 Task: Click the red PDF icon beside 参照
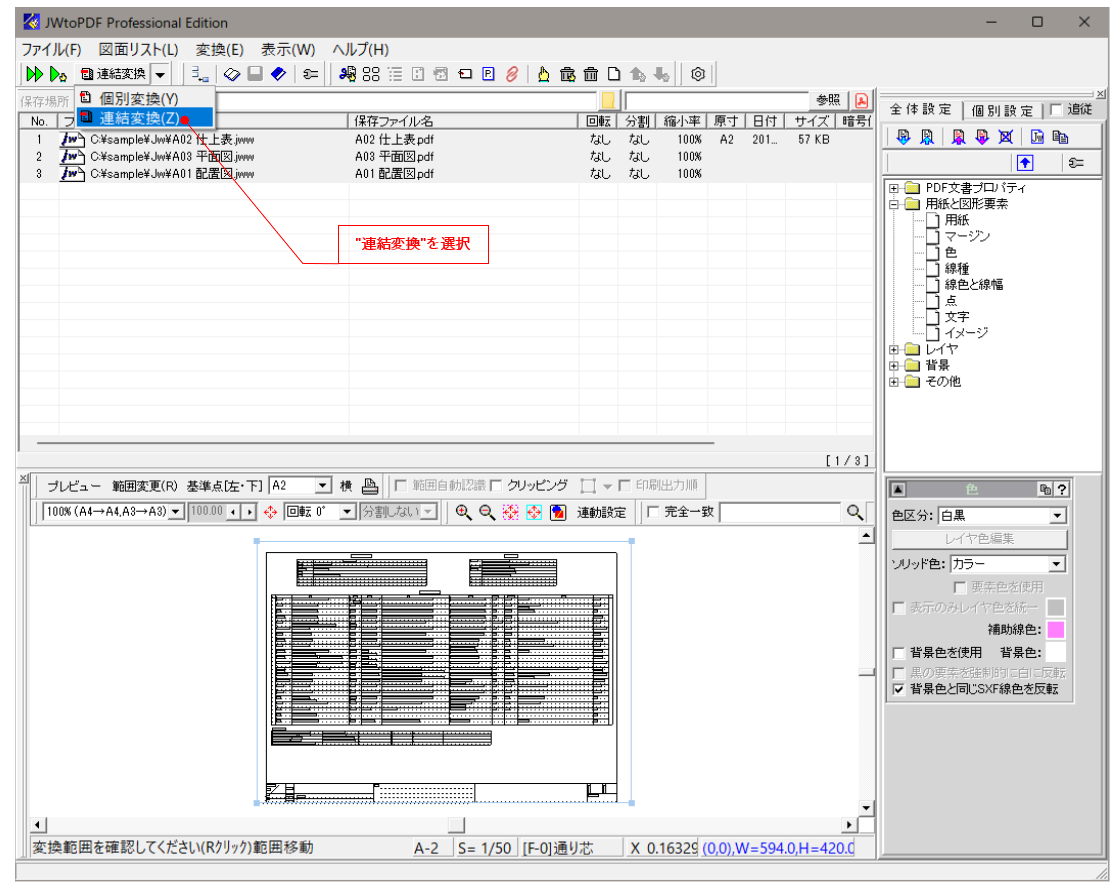tap(860, 100)
